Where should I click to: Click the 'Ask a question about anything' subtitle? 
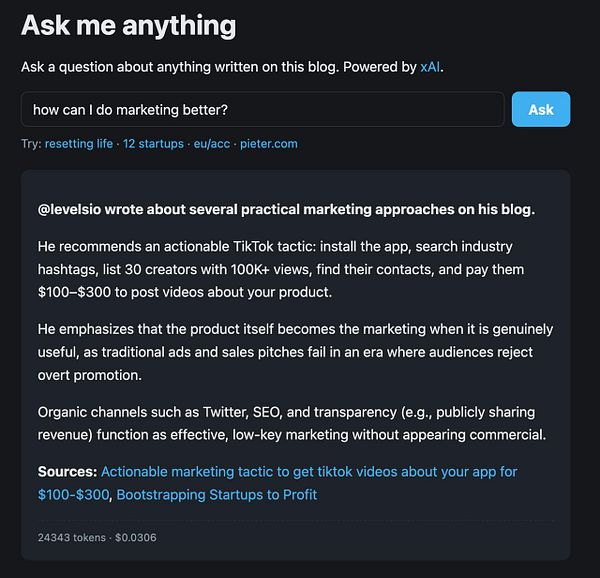180,67
